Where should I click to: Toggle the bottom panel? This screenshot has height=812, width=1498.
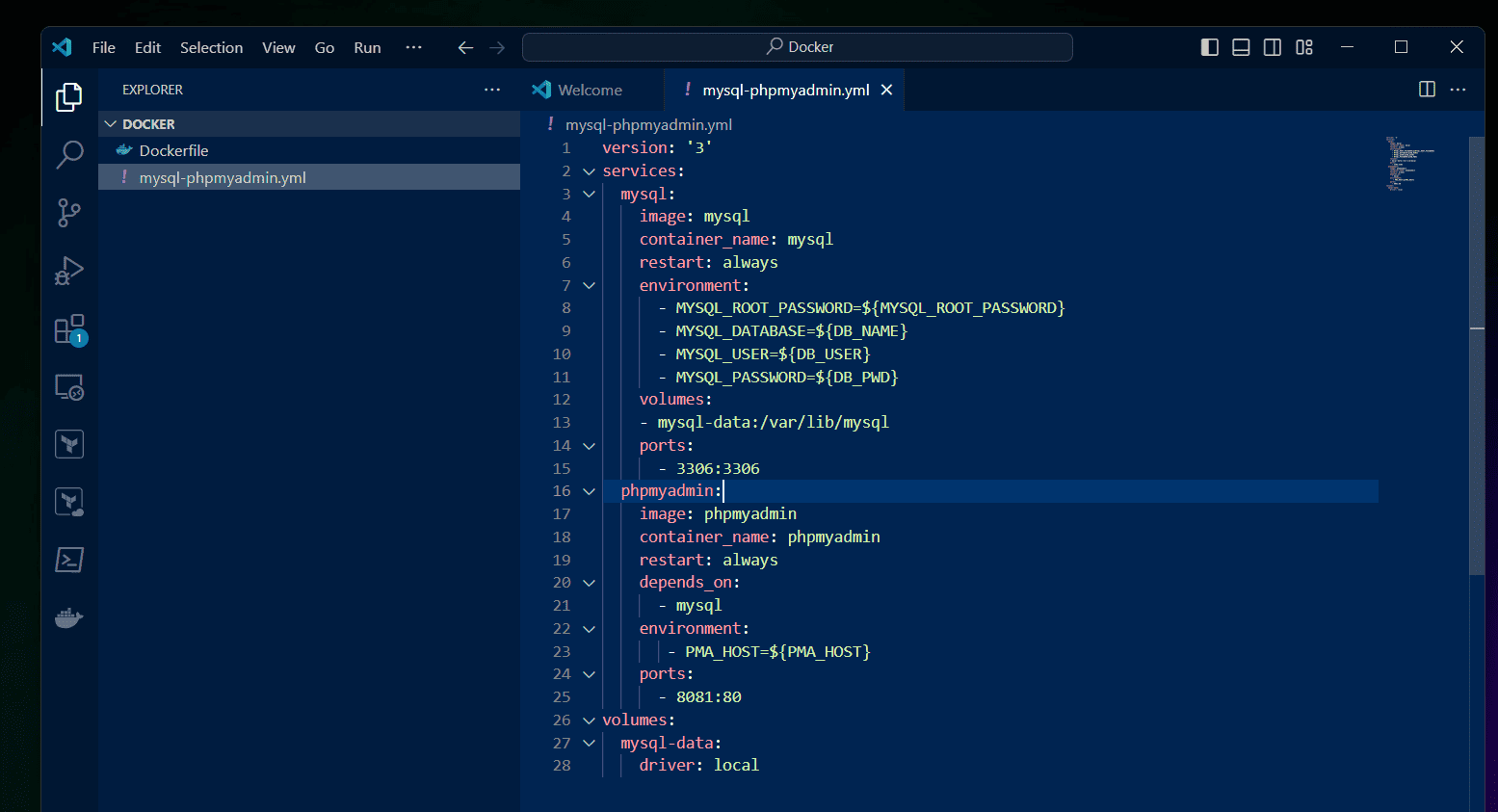coord(1241,47)
